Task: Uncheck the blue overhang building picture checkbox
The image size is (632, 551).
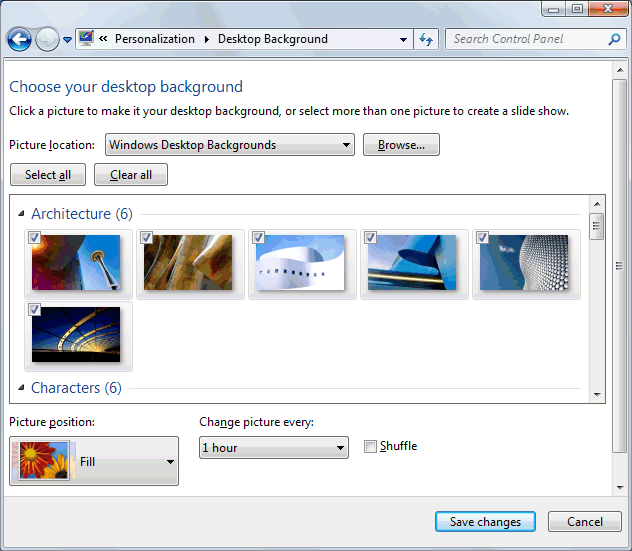Action: tap(370, 237)
